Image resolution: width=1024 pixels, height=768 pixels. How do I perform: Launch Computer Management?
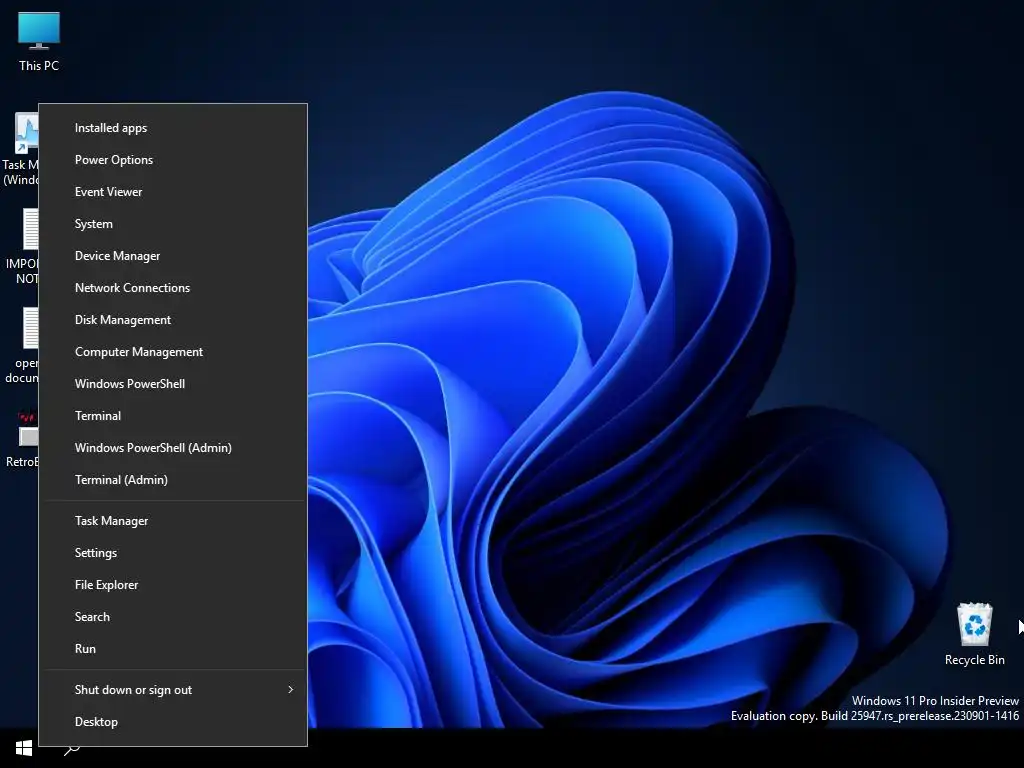[x=173, y=352]
